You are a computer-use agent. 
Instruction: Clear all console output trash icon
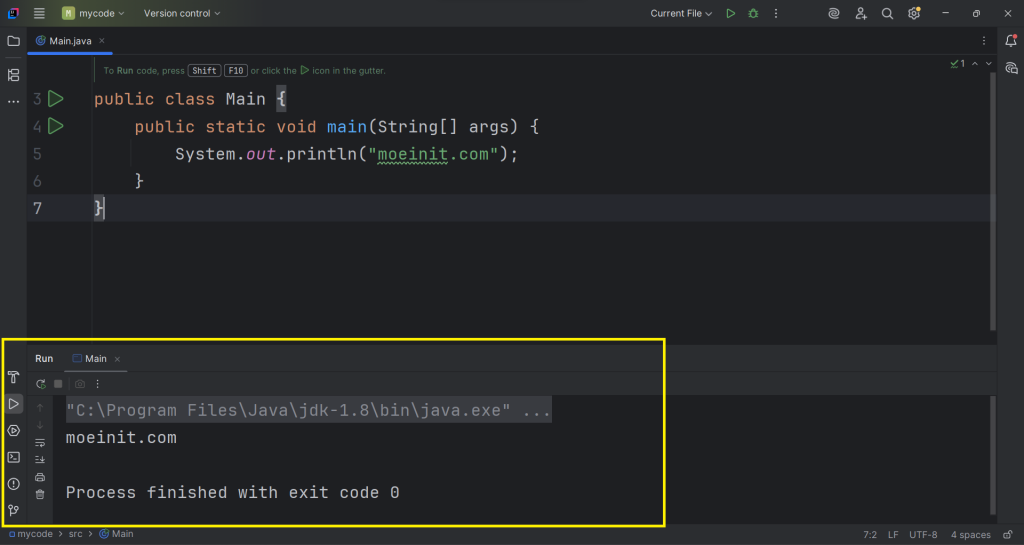[x=40, y=494]
